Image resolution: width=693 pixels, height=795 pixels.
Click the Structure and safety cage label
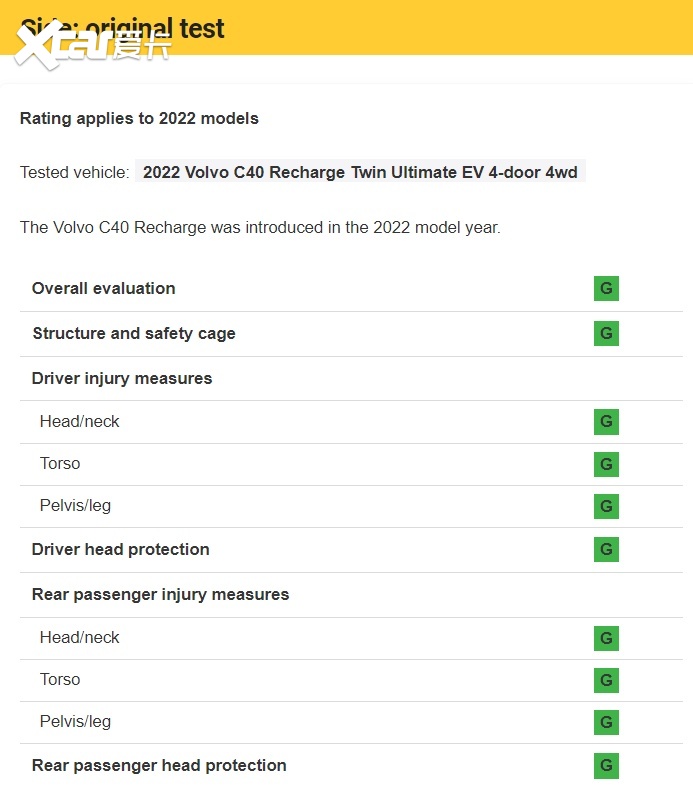pos(134,333)
